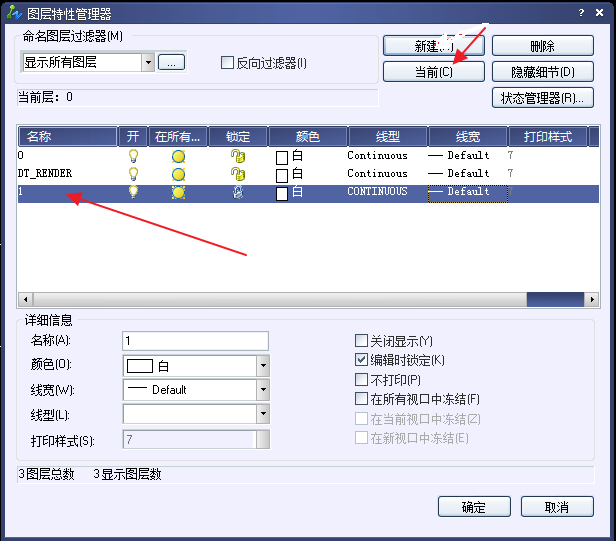Toggle the light bulb for DT_RENDER layer

pyautogui.click(x=132, y=174)
